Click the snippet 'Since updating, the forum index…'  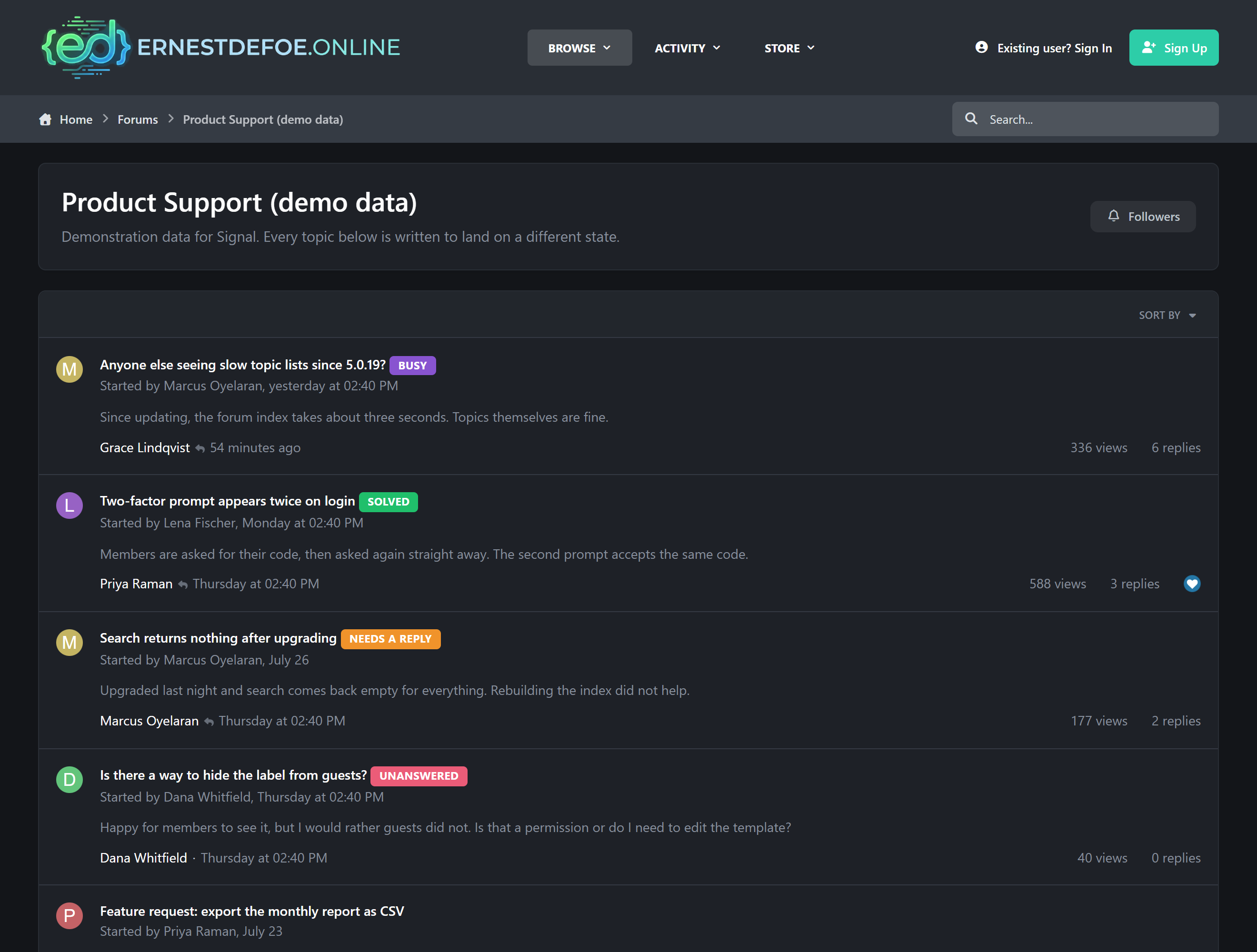[x=354, y=417]
